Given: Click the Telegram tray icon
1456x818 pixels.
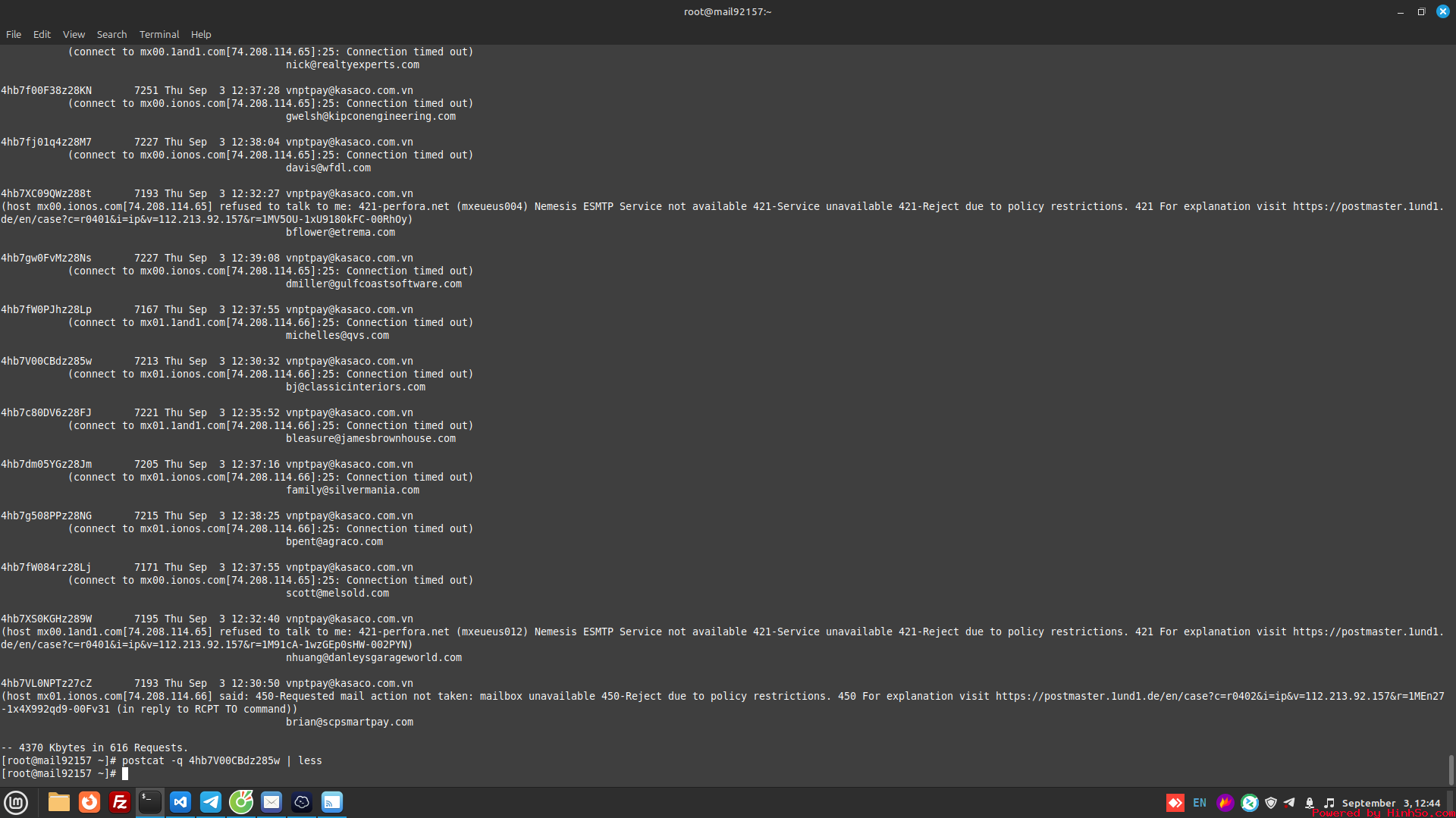Looking at the screenshot, I should coord(1289,802).
